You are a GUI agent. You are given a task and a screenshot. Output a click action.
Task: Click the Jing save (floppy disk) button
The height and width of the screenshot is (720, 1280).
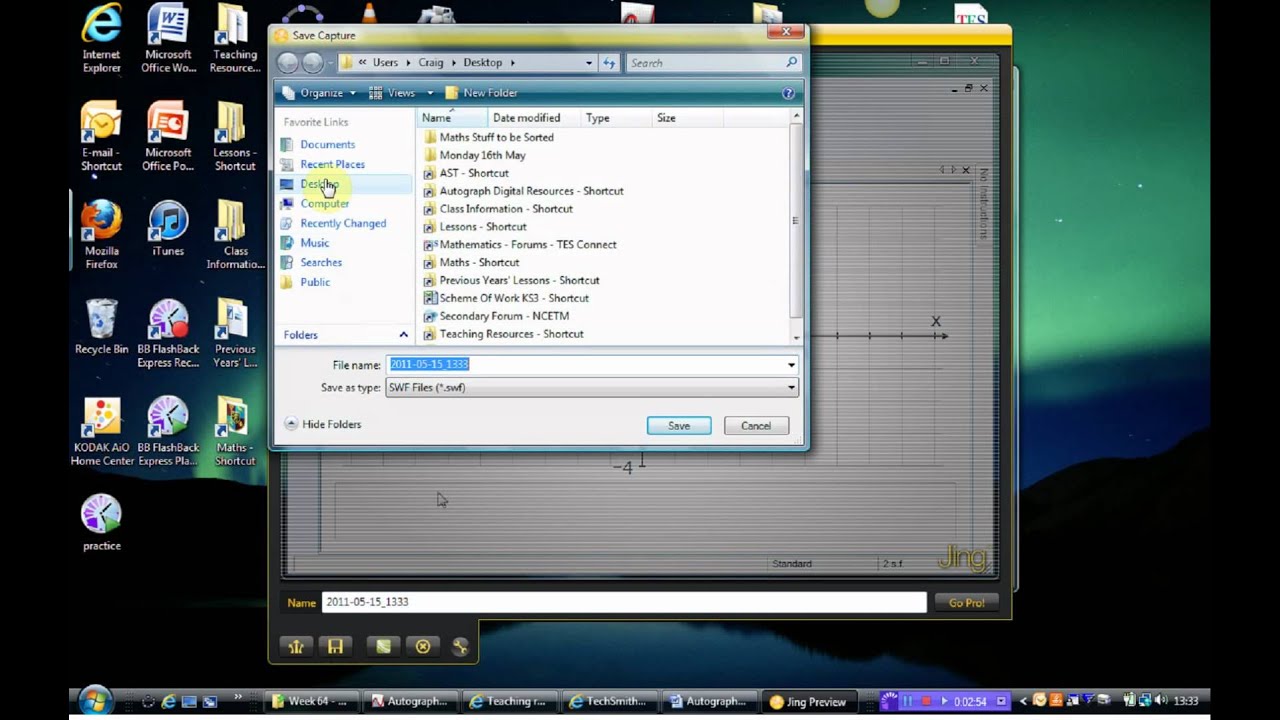[x=335, y=647]
